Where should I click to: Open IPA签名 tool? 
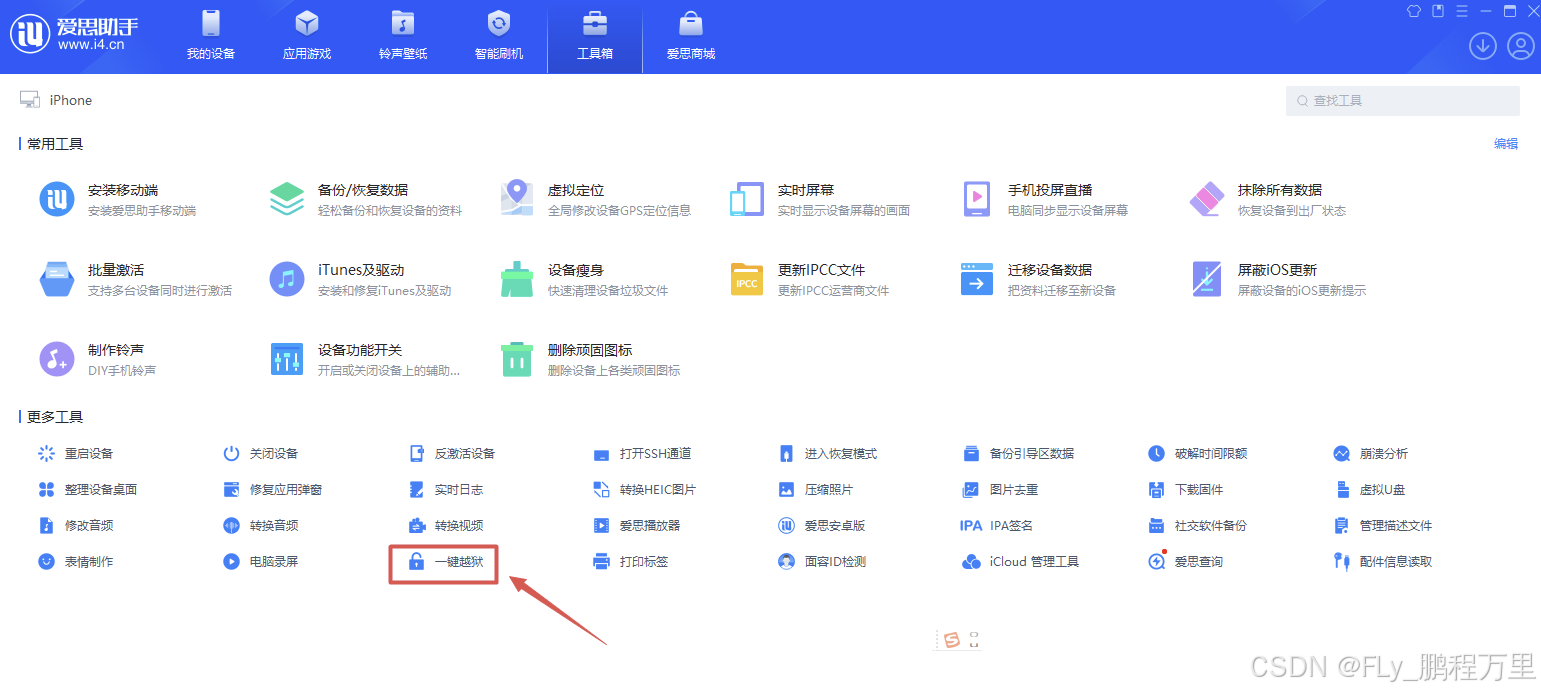pyautogui.click(x=997, y=525)
